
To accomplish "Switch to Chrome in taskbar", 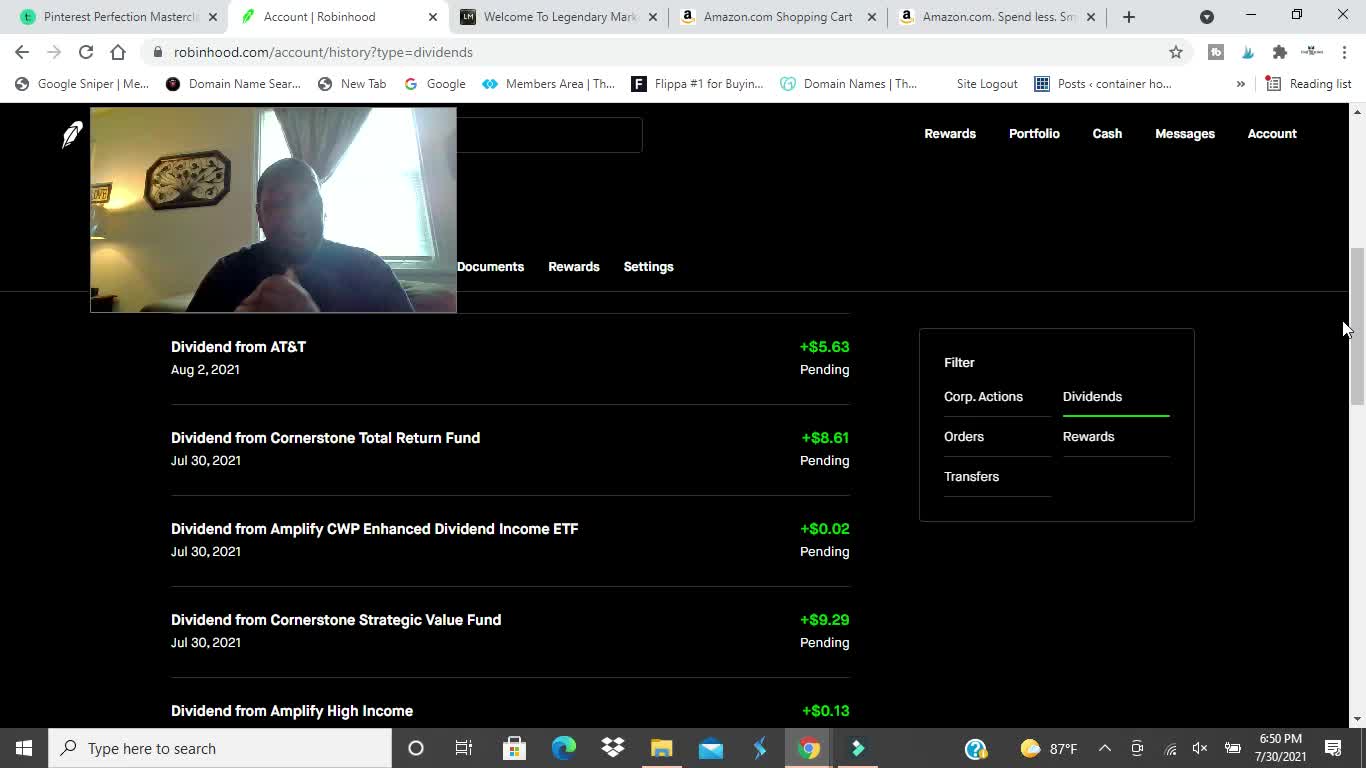I will tap(809, 748).
